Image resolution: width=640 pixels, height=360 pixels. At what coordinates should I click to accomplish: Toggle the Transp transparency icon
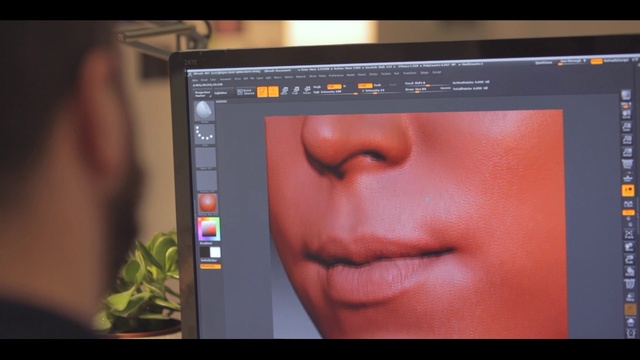630,297
